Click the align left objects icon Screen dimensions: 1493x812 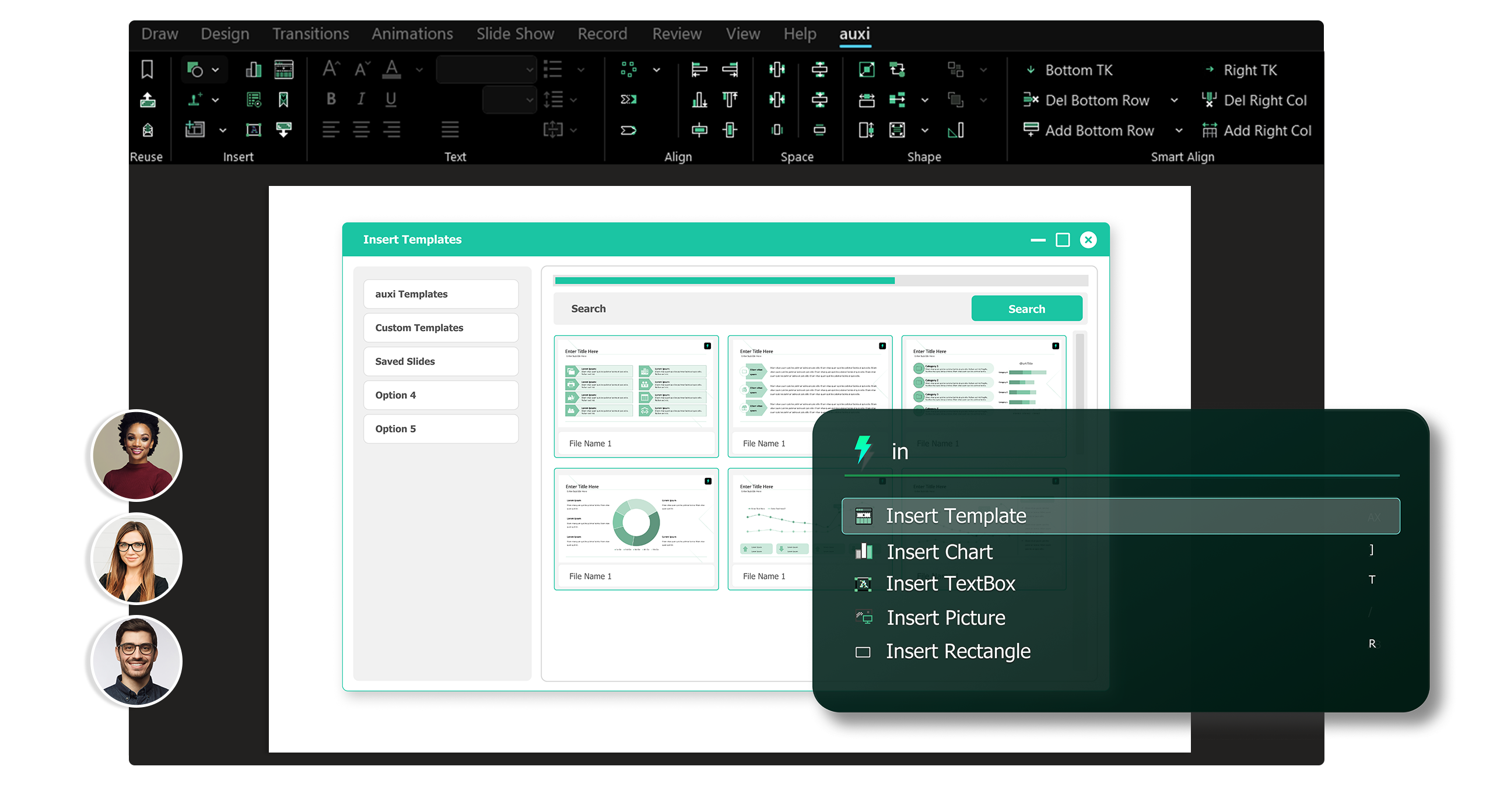(x=699, y=70)
